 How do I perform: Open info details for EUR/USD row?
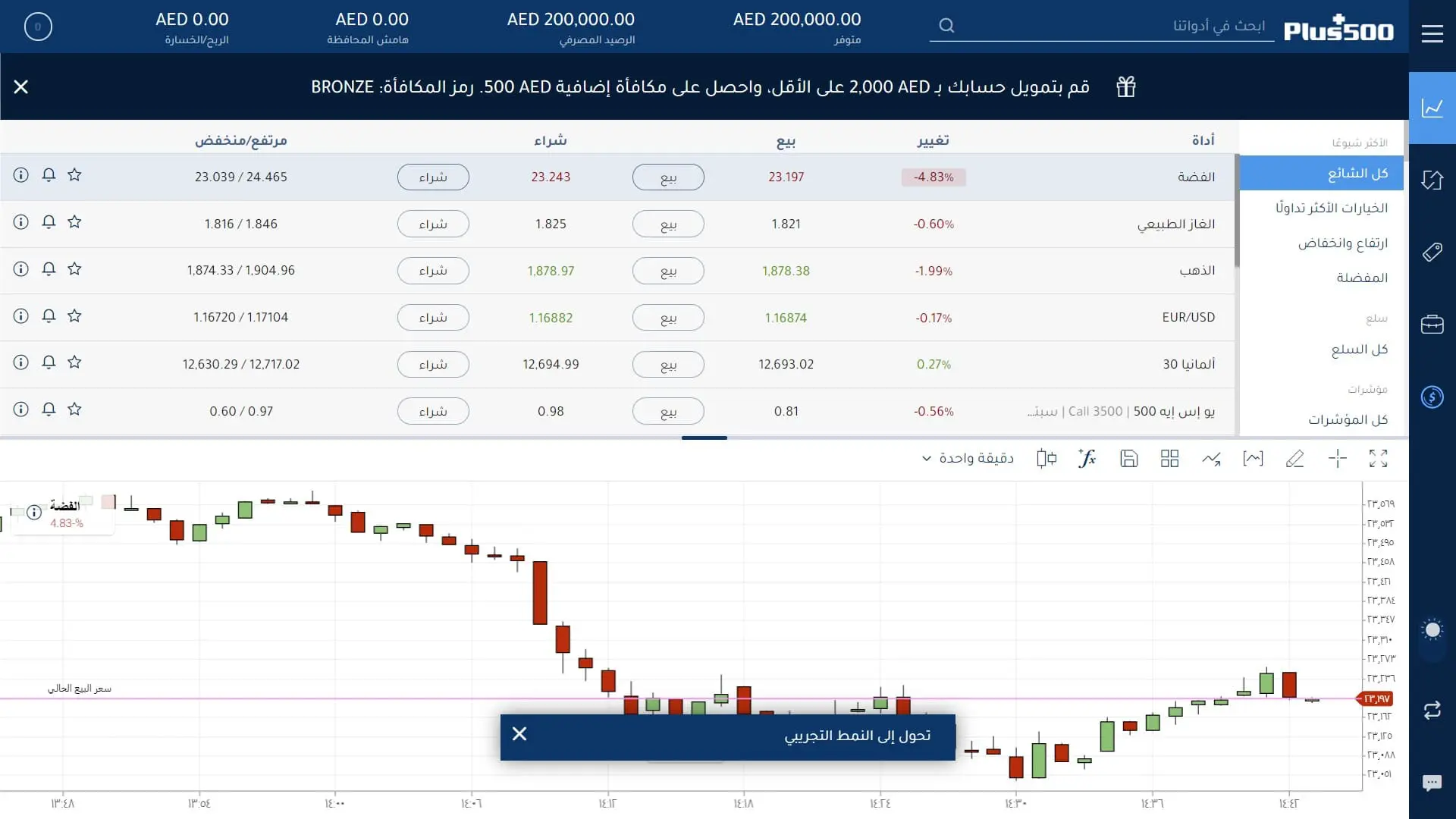pyautogui.click(x=21, y=316)
